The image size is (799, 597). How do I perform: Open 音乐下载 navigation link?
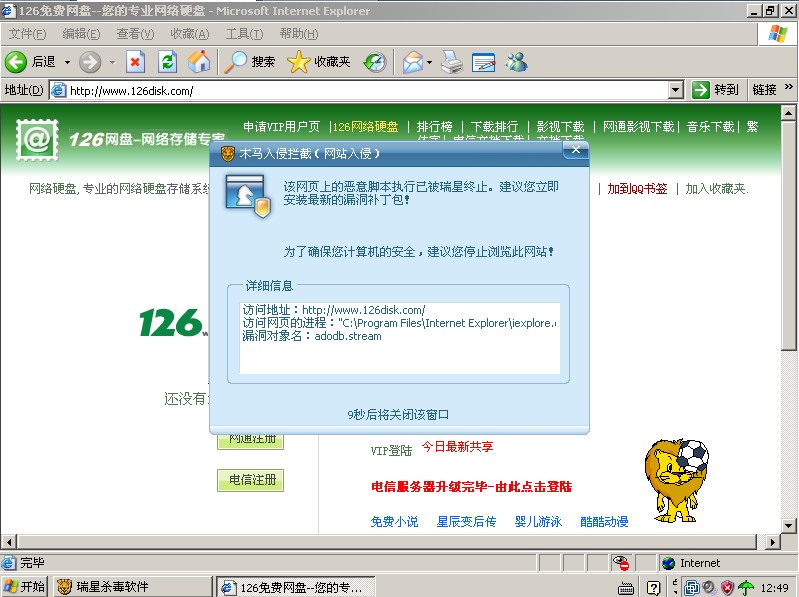[x=710, y=126]
